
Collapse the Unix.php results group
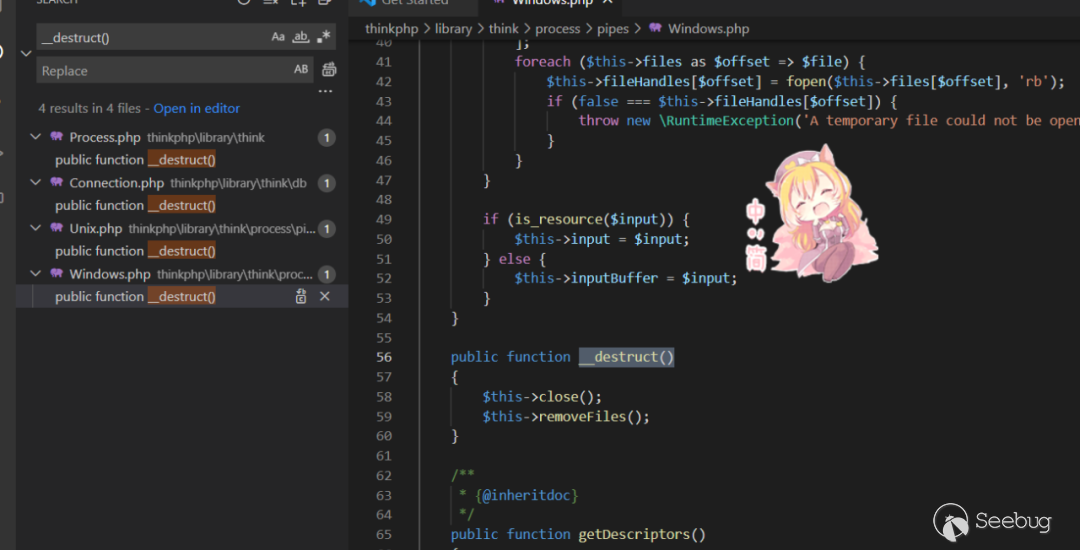point(35,229)
